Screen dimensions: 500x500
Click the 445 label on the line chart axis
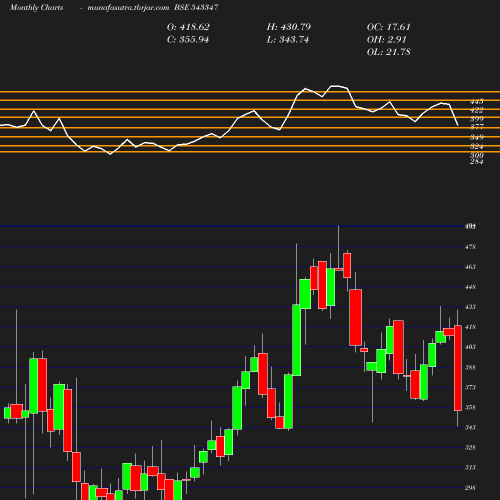point(476,101)
